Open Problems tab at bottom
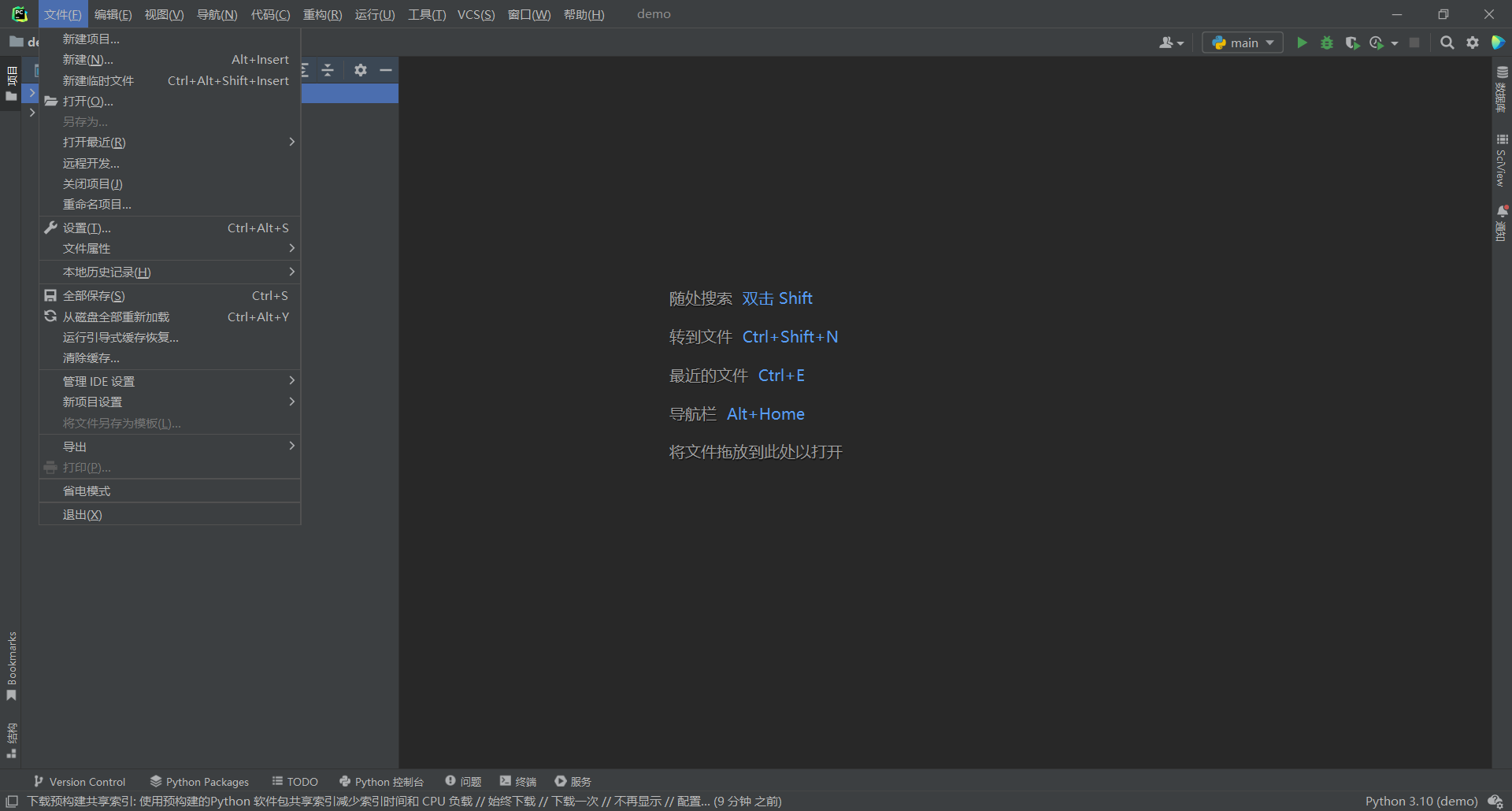 pos(463,781)
